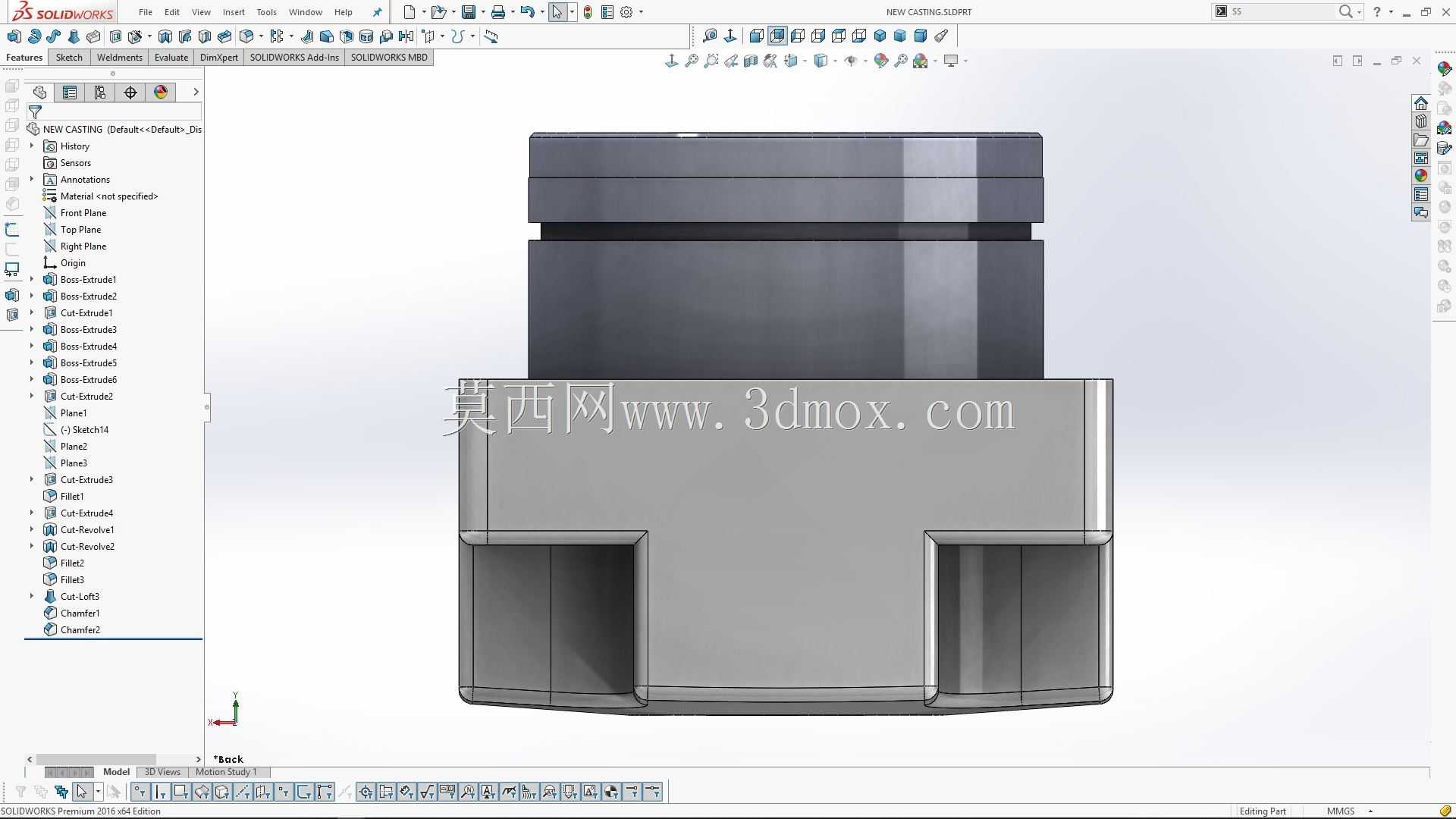
Task: Expand the Annotations folder
Action: [32, 179]
